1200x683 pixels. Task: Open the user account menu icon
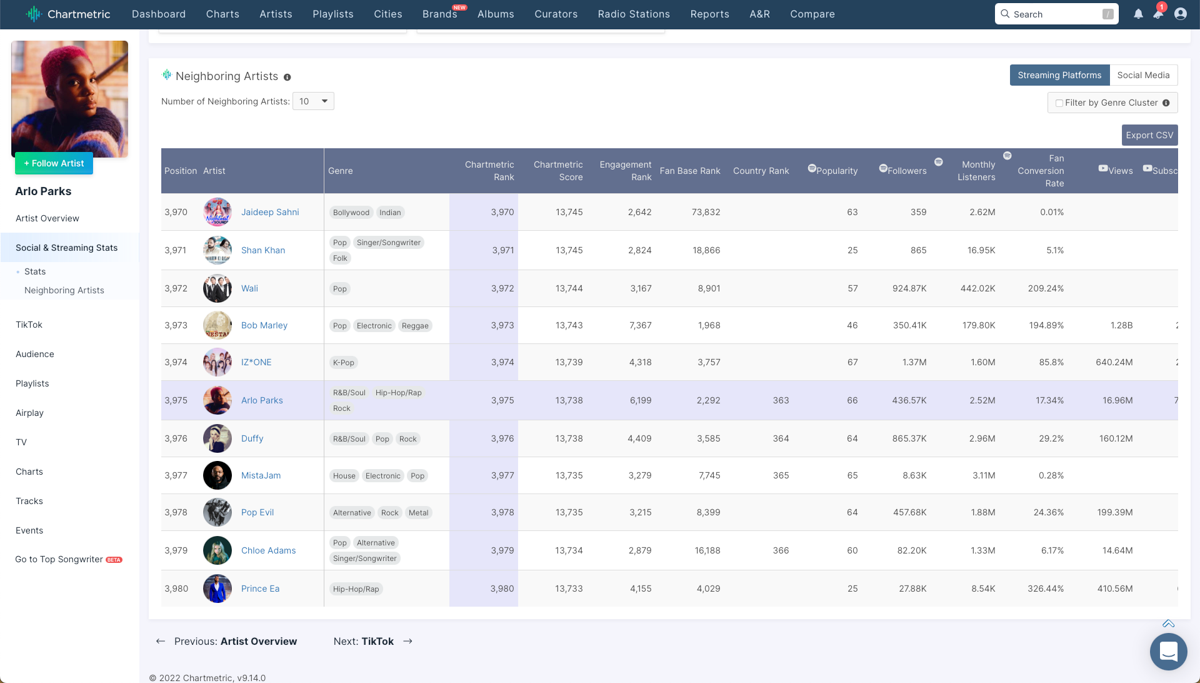tap(1180, 14)
